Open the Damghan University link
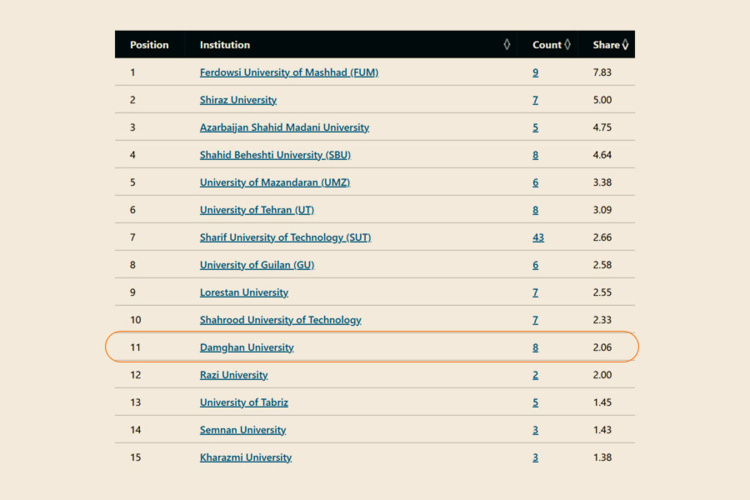Image resolution: width=750 pixels, height=500 pixels. [x=247, y=347]
